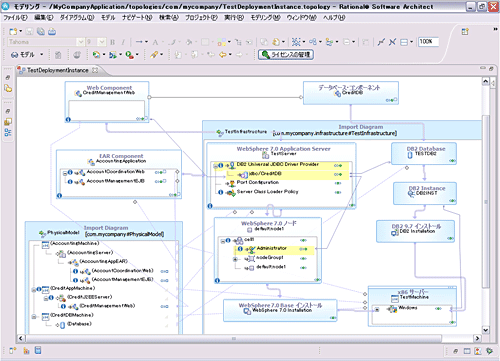
Task: Click WebSphere 7.0 Base インストール unit
Action: click(x=280, y=310)
